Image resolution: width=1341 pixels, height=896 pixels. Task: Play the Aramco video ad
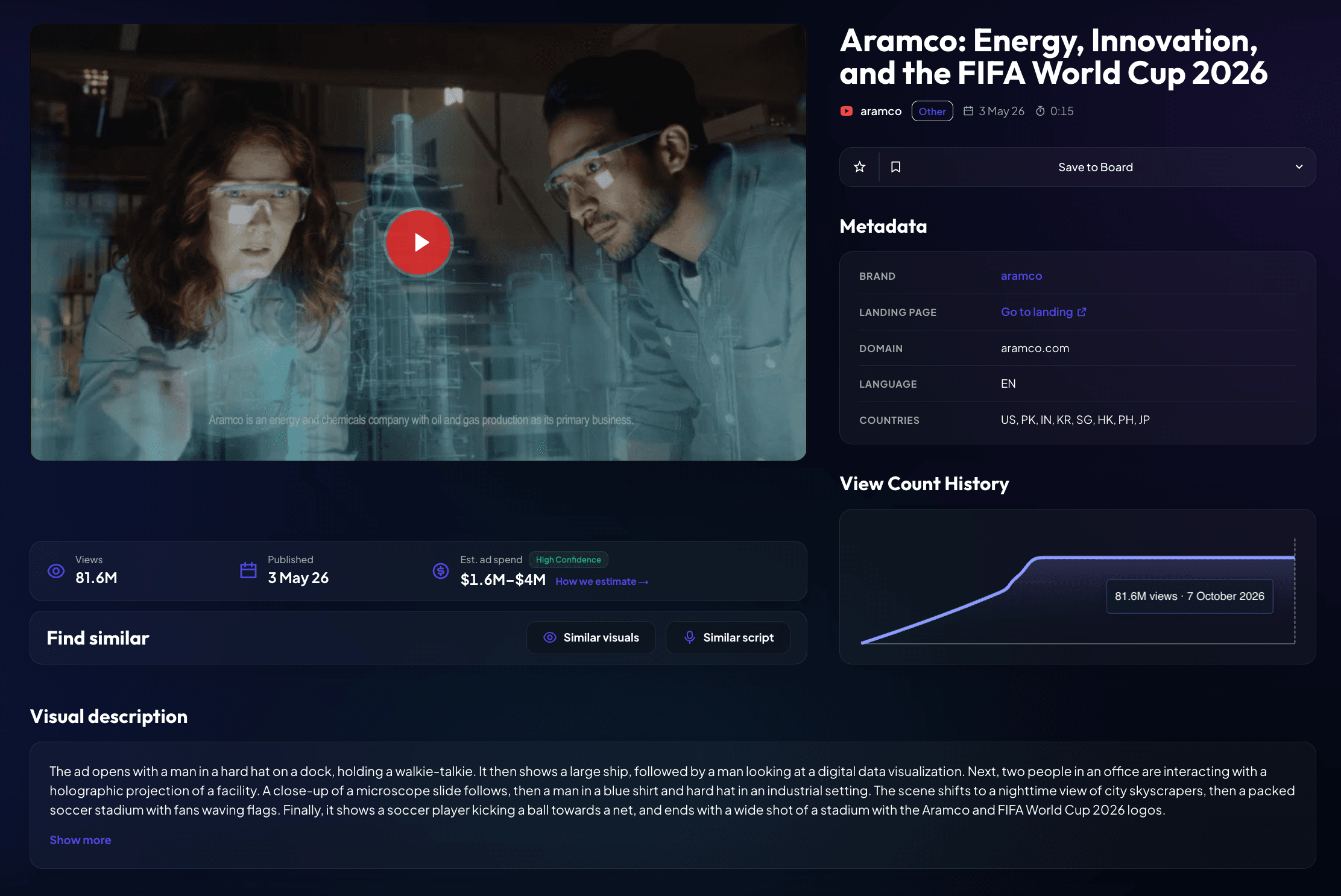coord(418,242)
